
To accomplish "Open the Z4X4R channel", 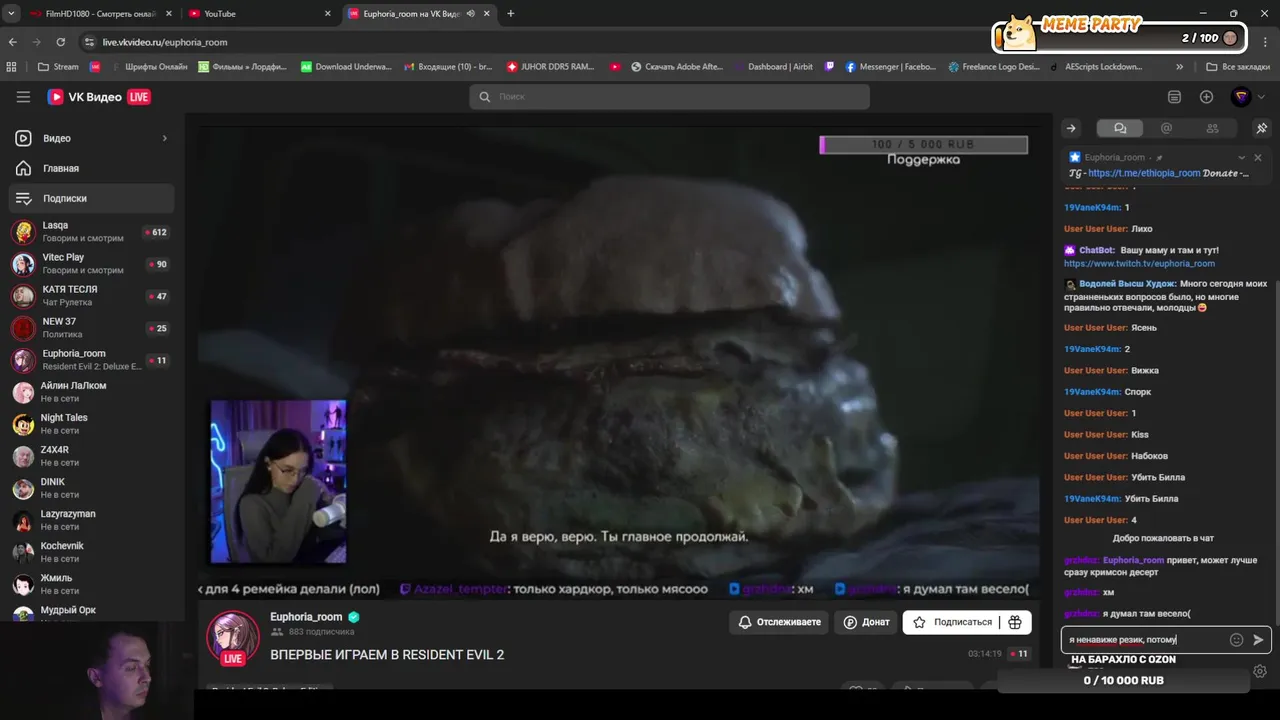I will point(91,456).
